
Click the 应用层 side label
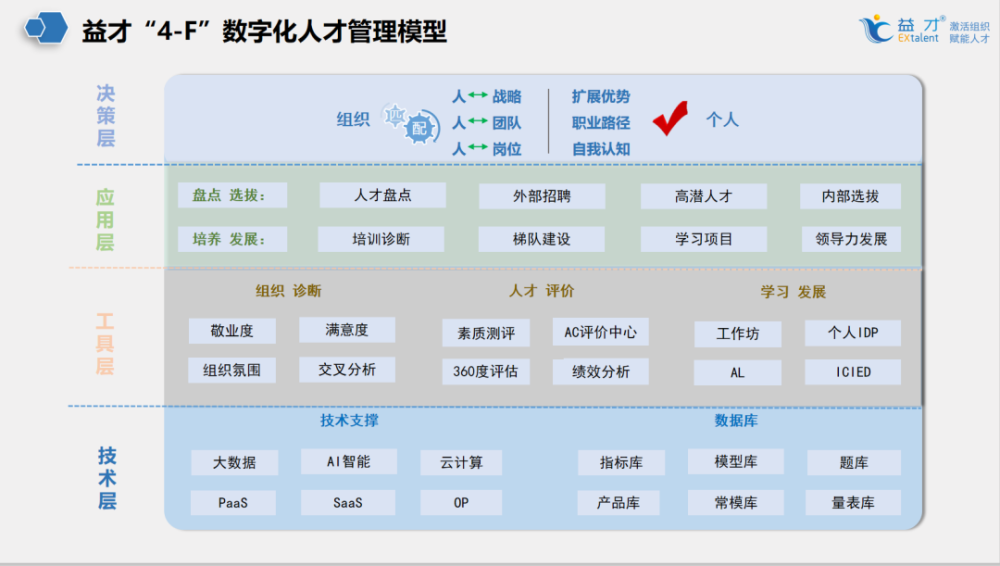coord(105,220)
